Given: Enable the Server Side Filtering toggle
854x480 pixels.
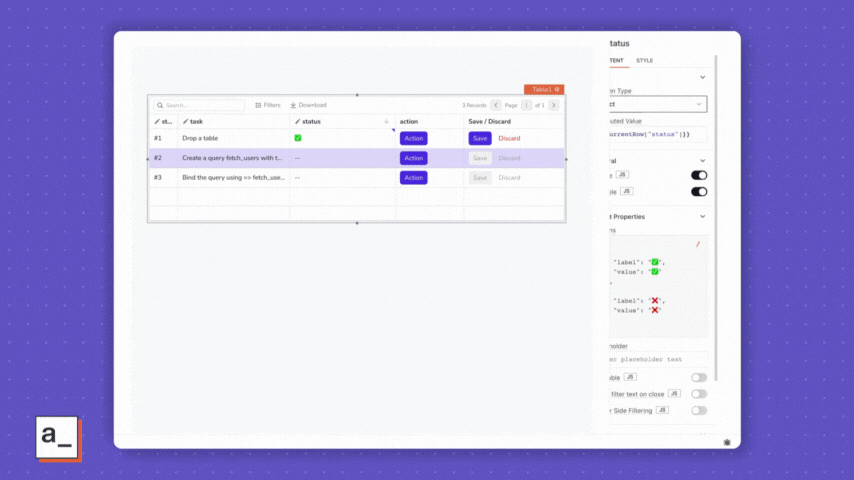Looking at the screenshot, I should coord(698,410).
